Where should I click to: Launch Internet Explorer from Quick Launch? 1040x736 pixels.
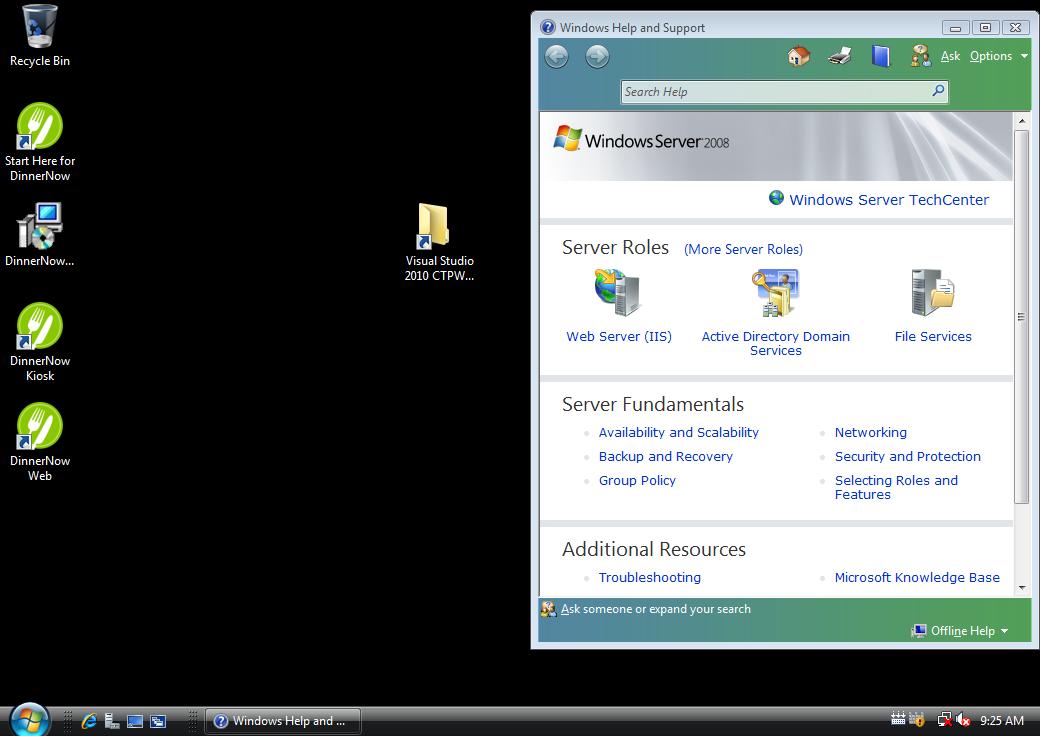(x=89, y=721)
